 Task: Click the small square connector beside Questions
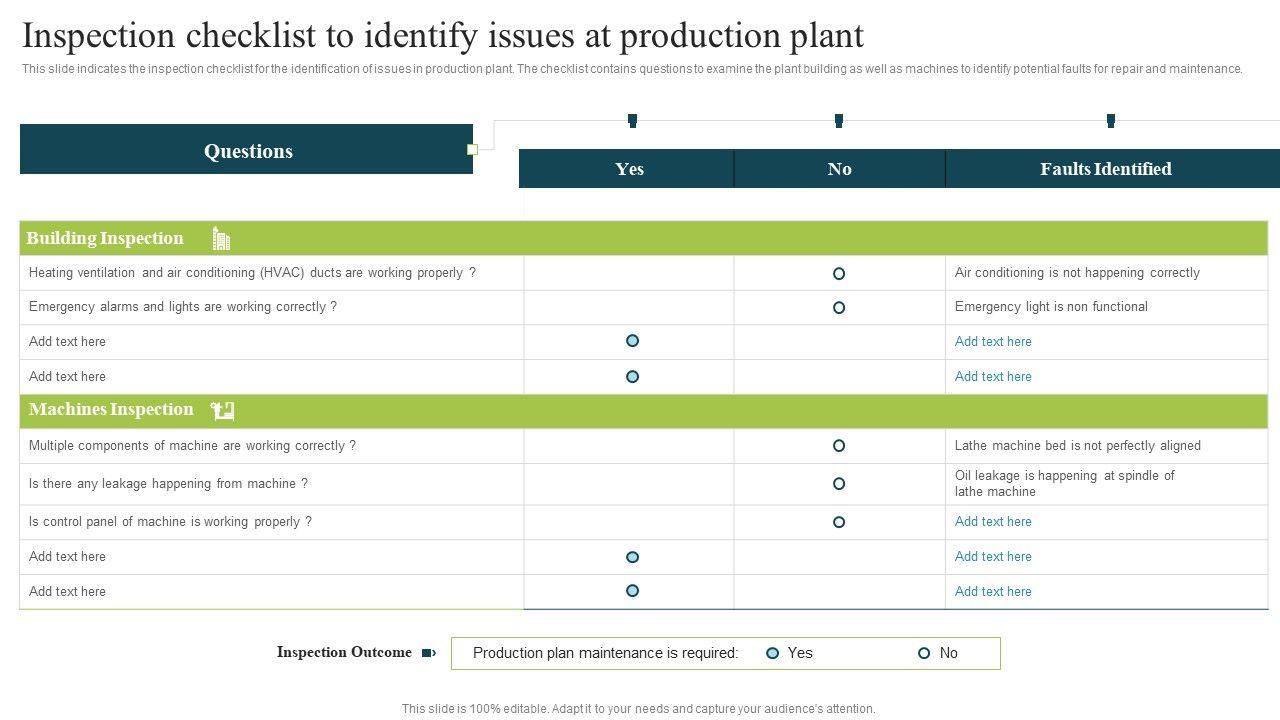point(473,150)
